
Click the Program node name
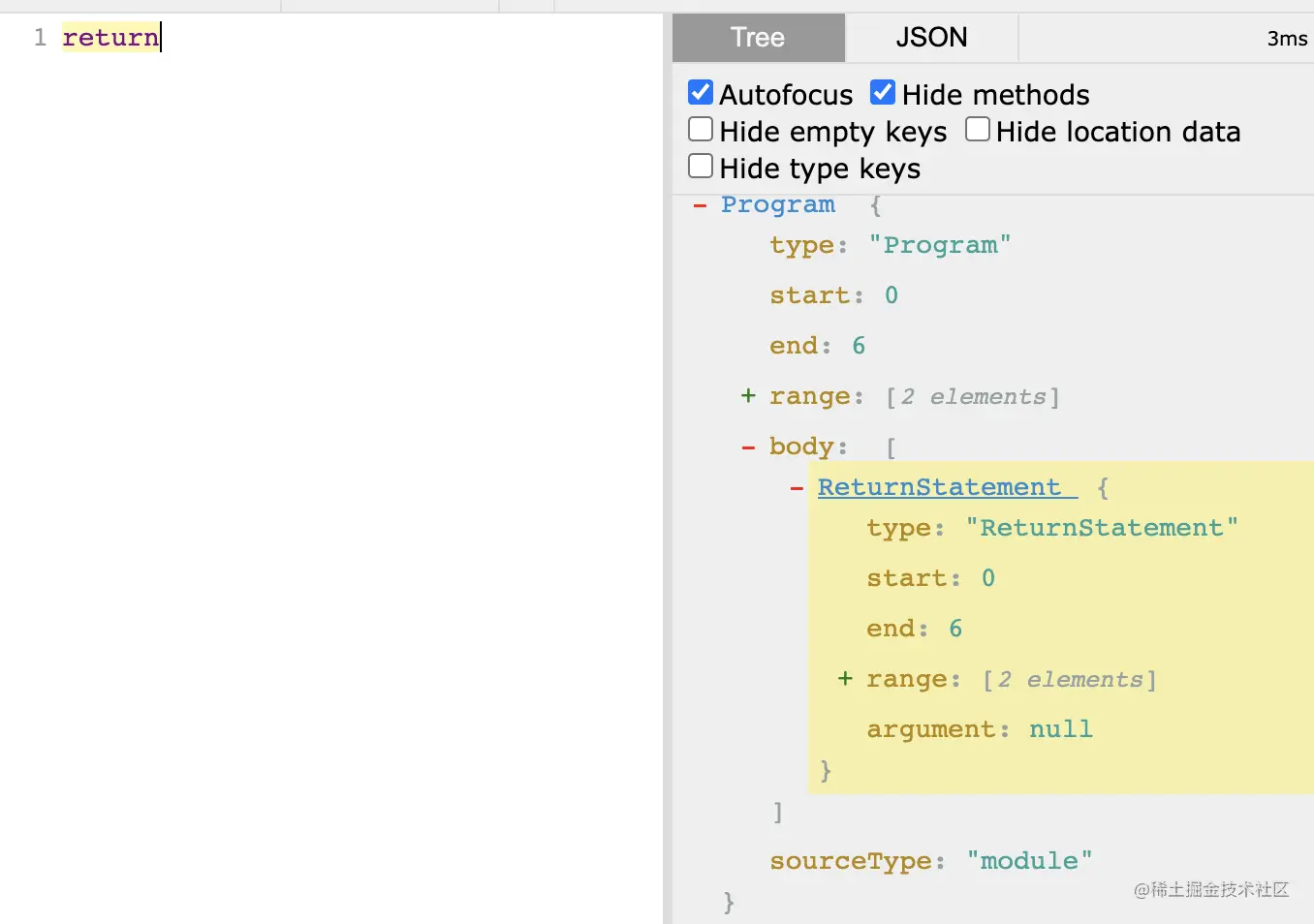778,205
